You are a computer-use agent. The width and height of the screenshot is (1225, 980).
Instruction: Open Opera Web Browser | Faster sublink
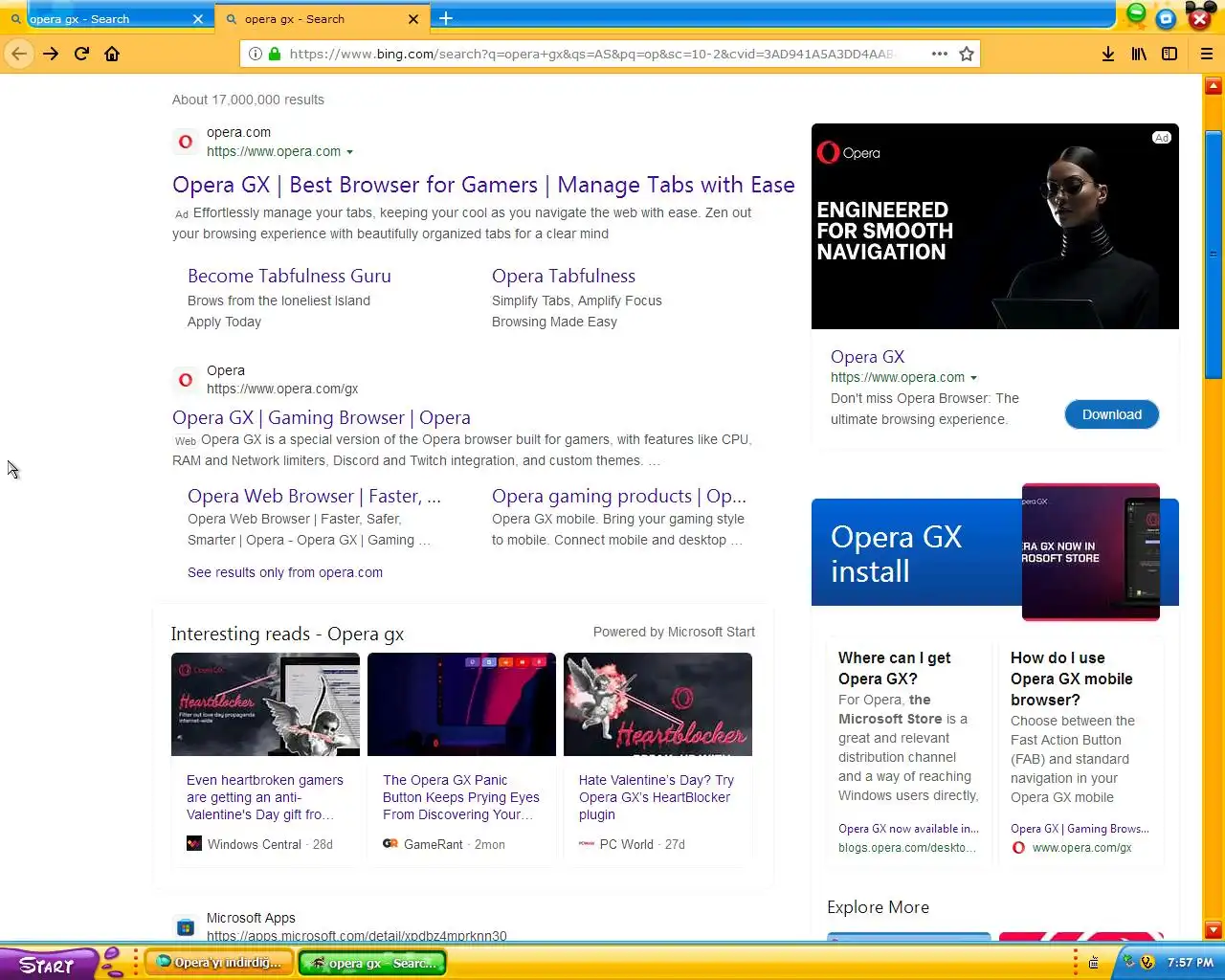(314, 496)
